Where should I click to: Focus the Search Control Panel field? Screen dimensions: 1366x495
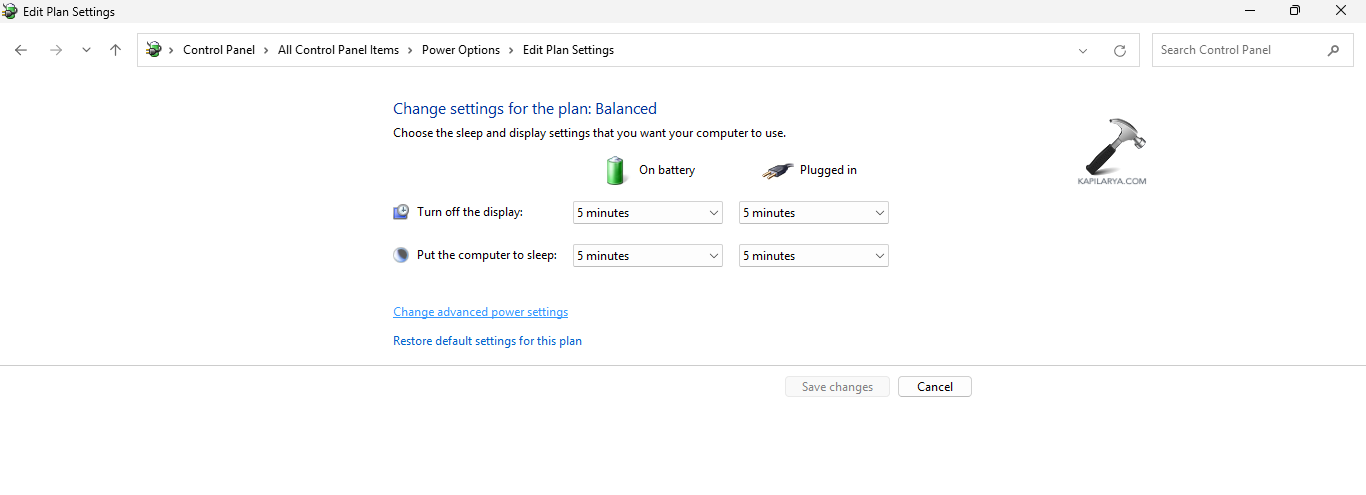pos(1240,50)
